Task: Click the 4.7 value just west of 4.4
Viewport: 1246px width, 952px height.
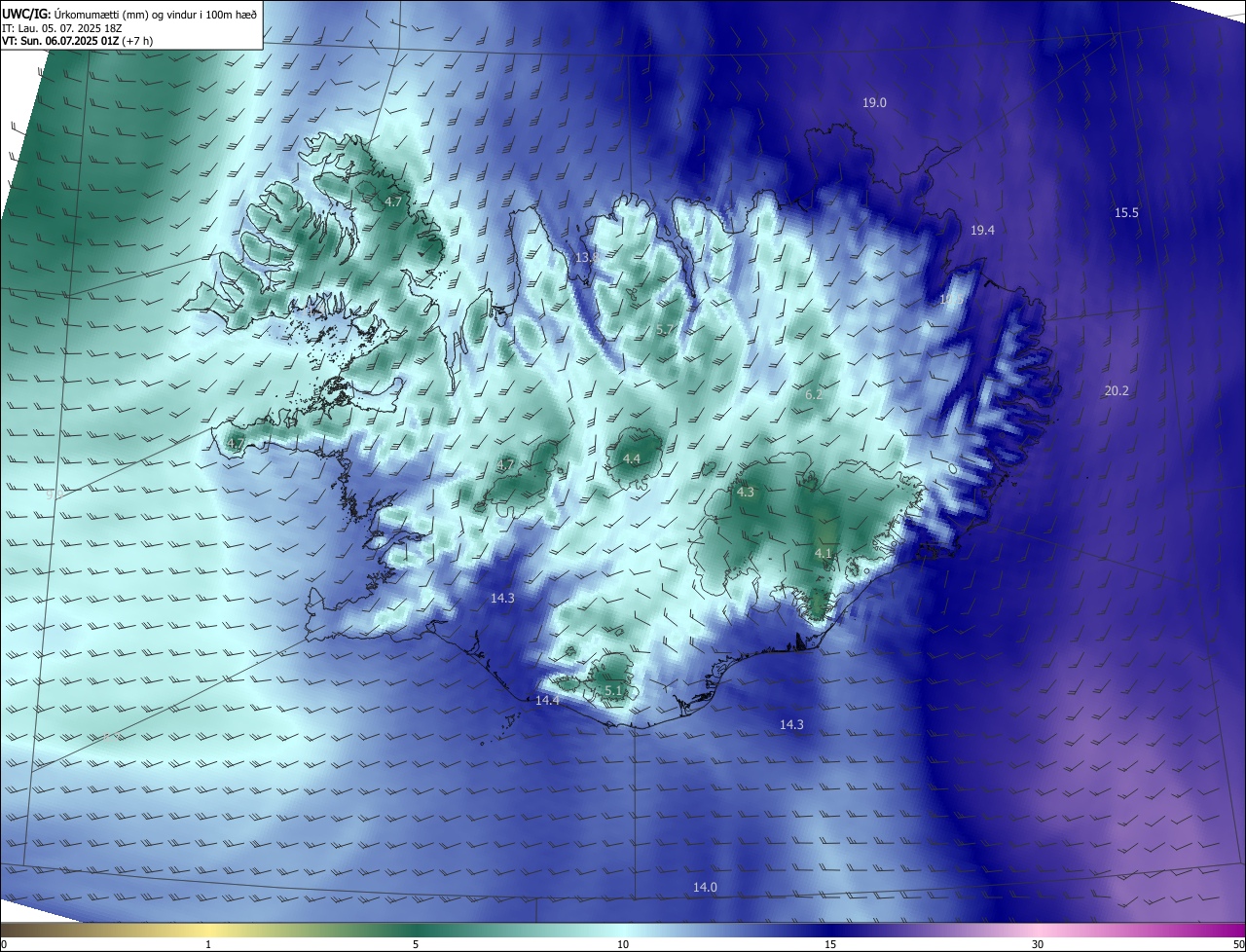Action: [504, 465]
